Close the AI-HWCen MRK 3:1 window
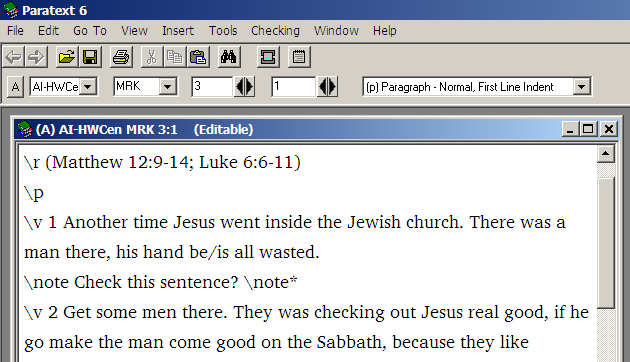Viewport: 630px width, 362px height. coord(609,129)
